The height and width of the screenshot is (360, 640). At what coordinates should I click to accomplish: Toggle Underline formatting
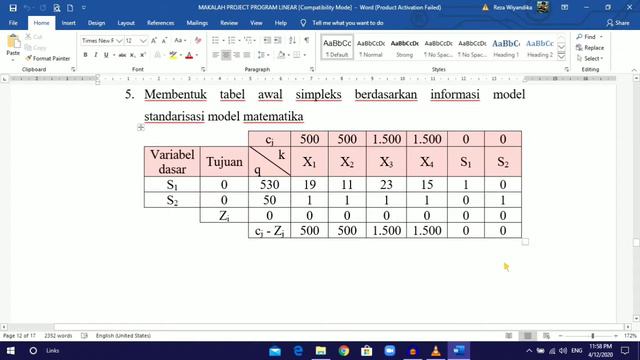(x=106, y=55)
